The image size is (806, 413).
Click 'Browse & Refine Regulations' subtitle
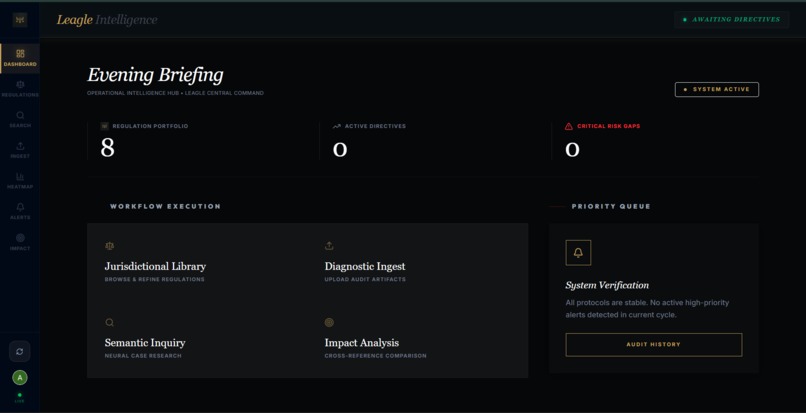[155, 279]
